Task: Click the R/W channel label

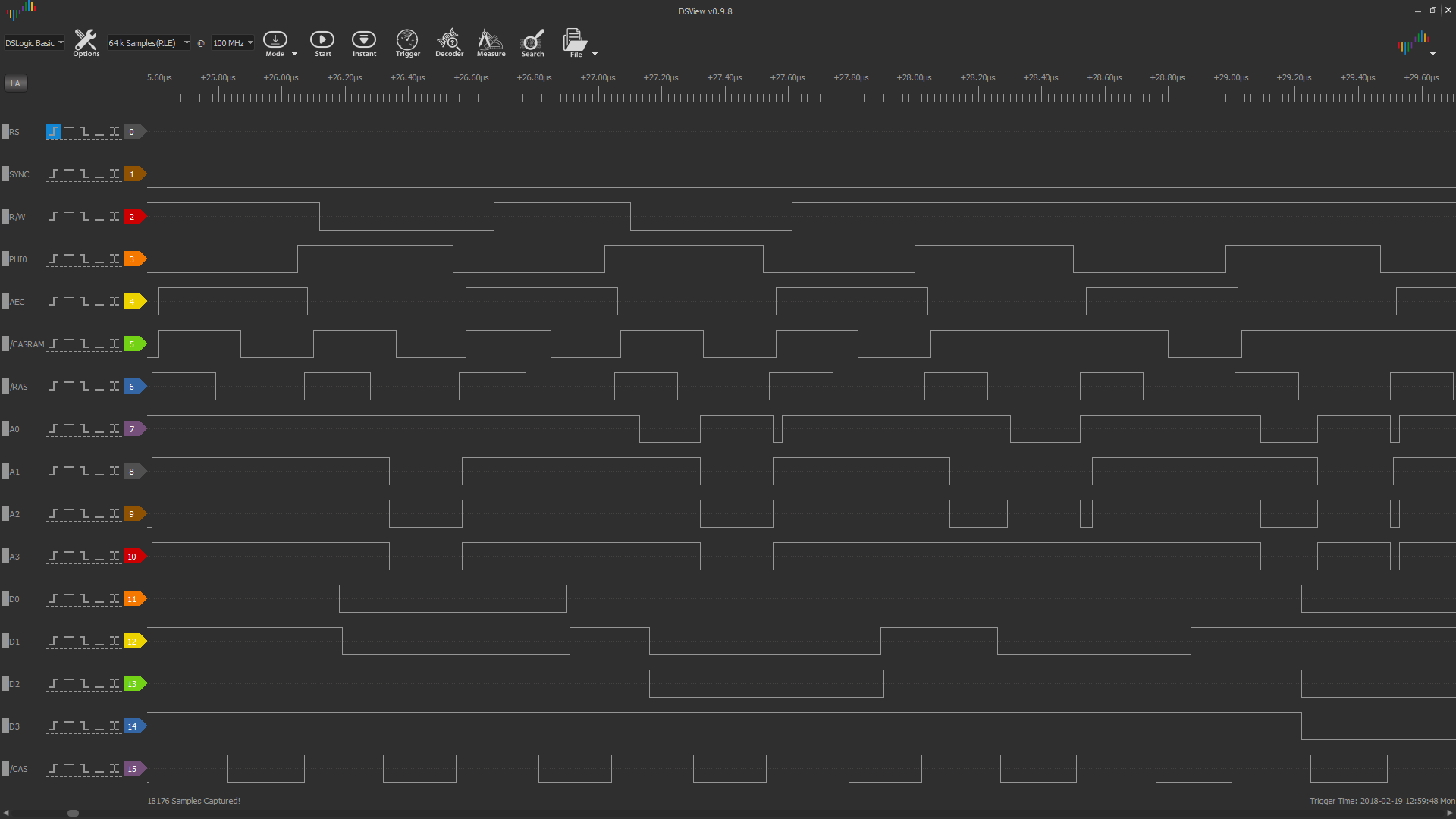Action: pos(17,217)
